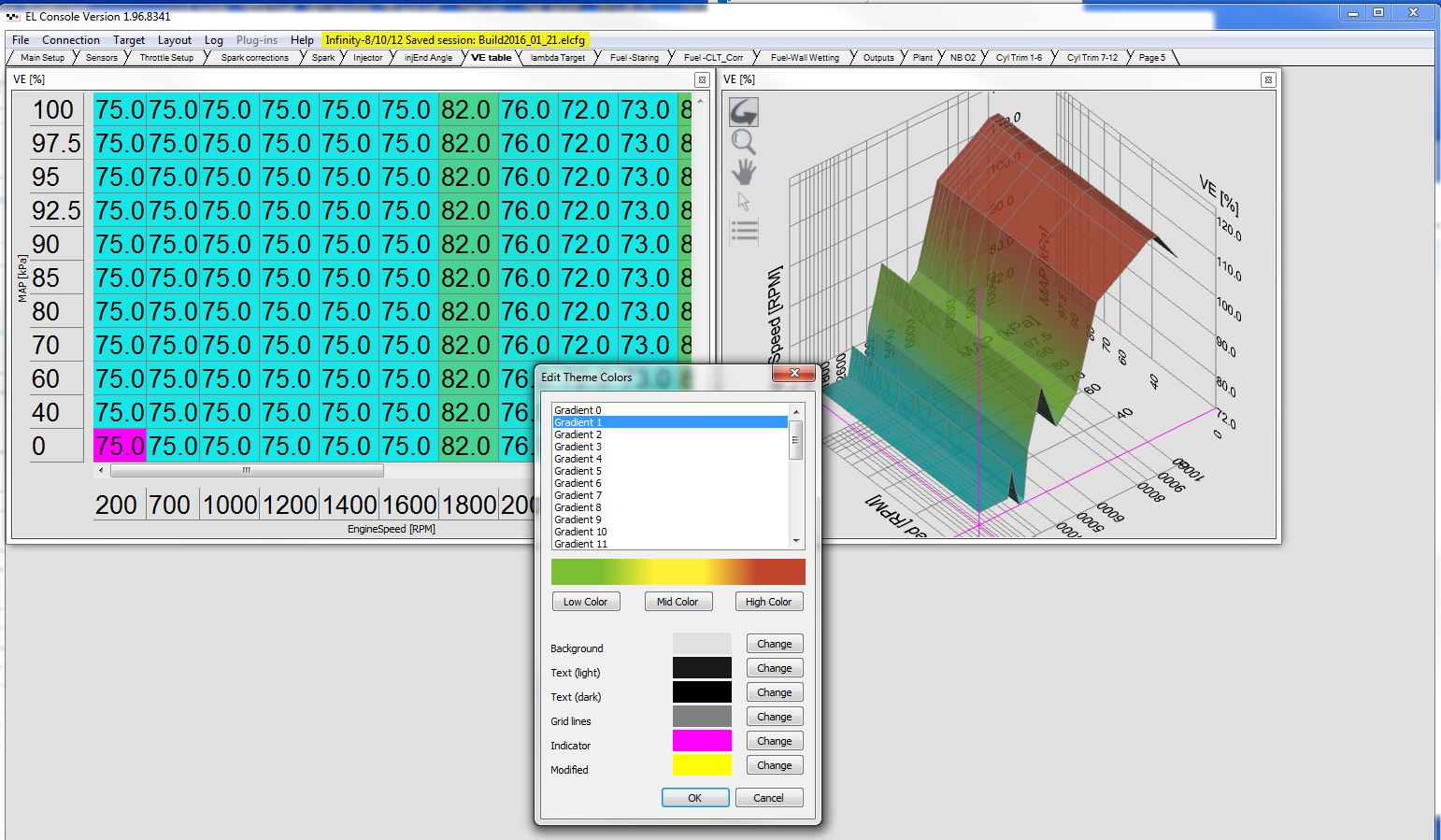Click Change button for Indicator color
1441x840 pixels.
click(x=774, y=741)
